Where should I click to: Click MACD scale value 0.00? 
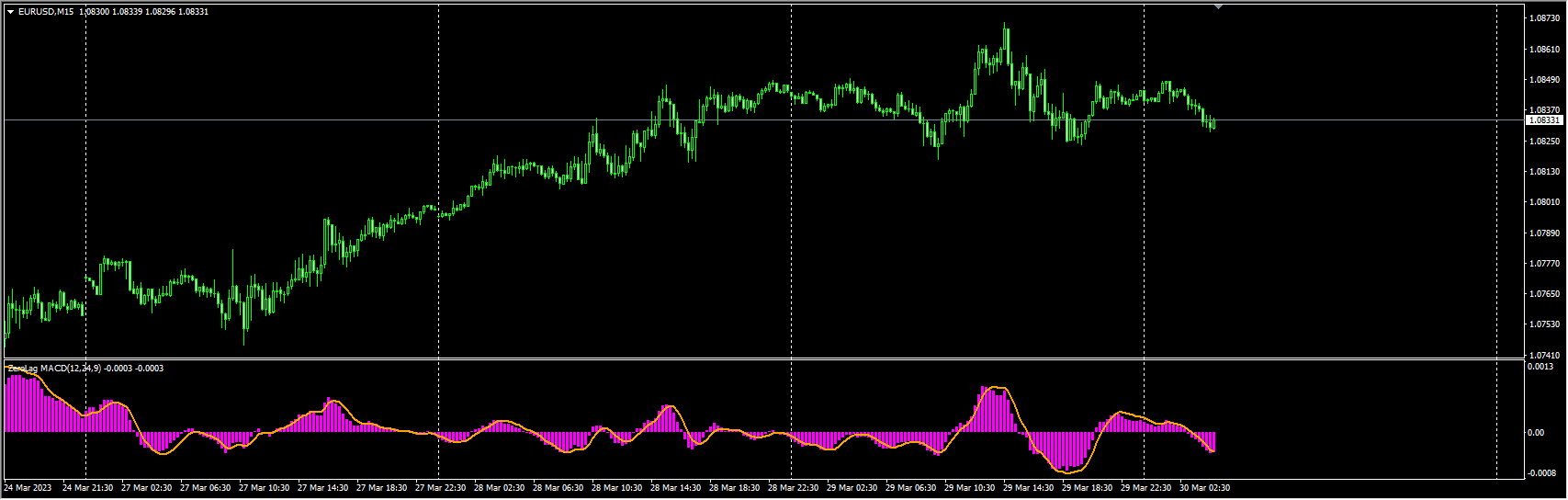(x=1537, y=432)
